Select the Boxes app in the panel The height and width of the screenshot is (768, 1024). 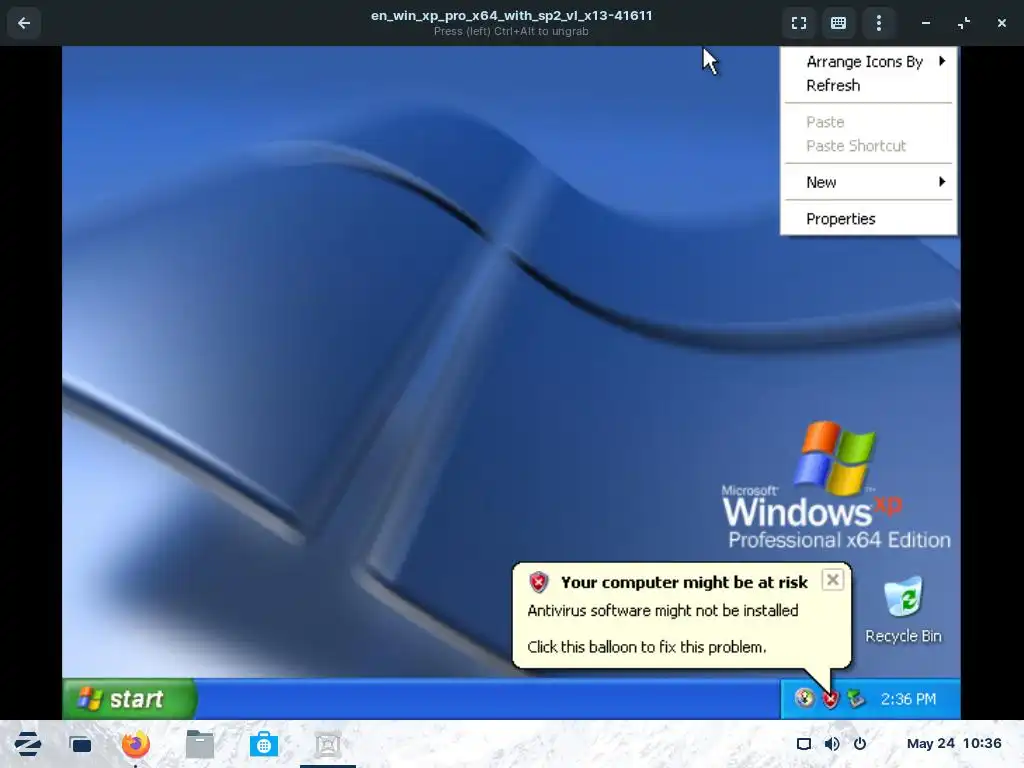[x=328, y=744]
